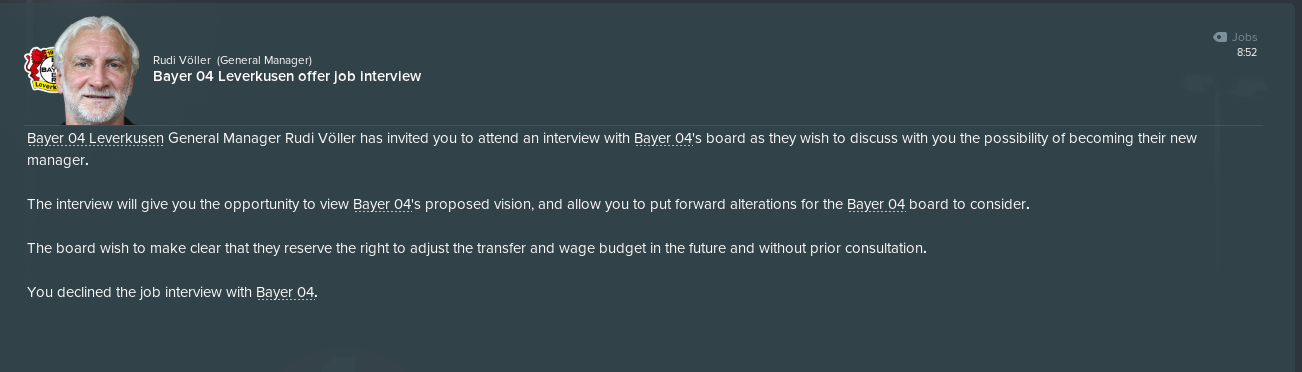Follow 'Bayer 04' link before 'proposed vision'
The height and width of the screenshot is (372, 1302).
tap(382, 204)
